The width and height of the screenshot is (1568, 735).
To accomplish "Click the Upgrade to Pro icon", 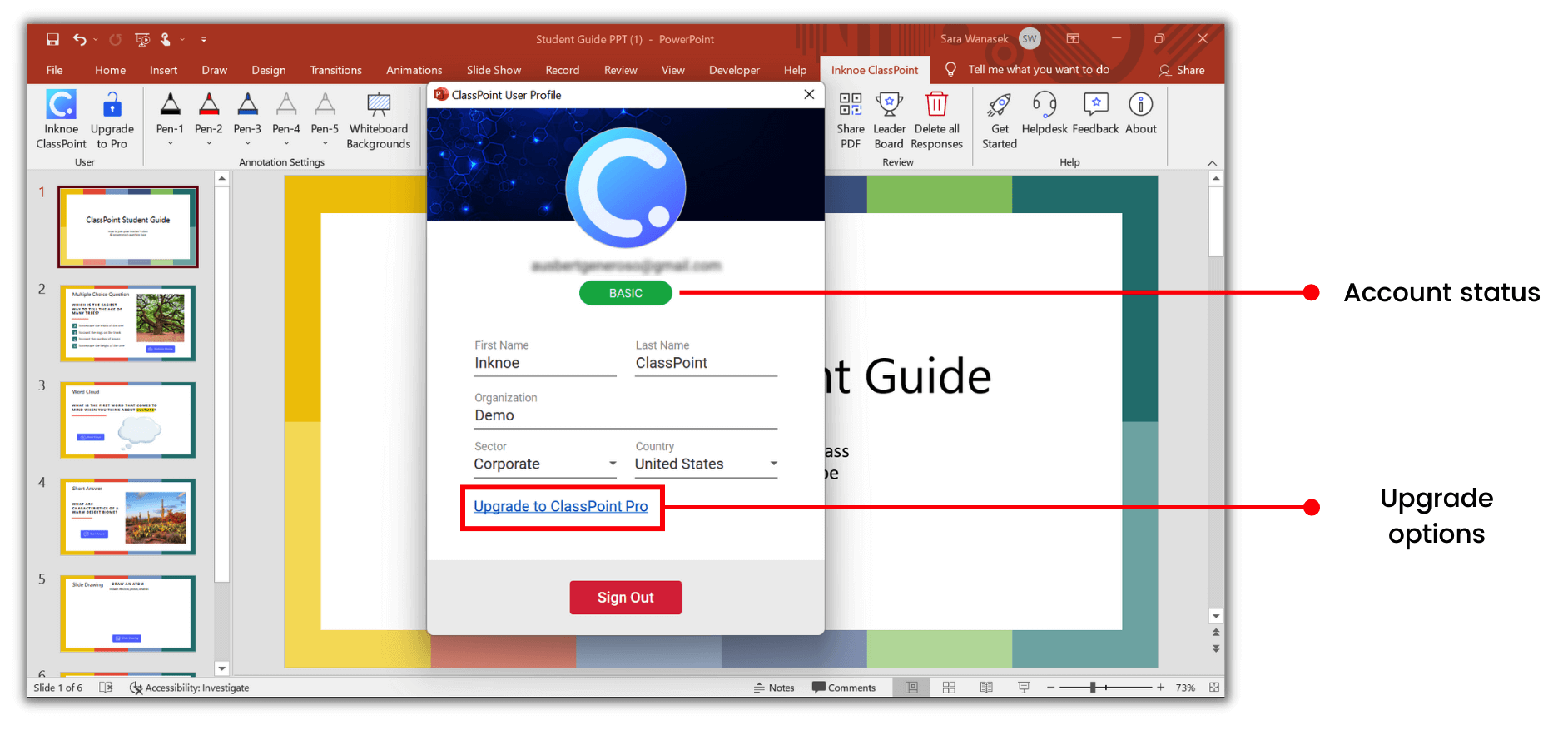I will (112, 106).
